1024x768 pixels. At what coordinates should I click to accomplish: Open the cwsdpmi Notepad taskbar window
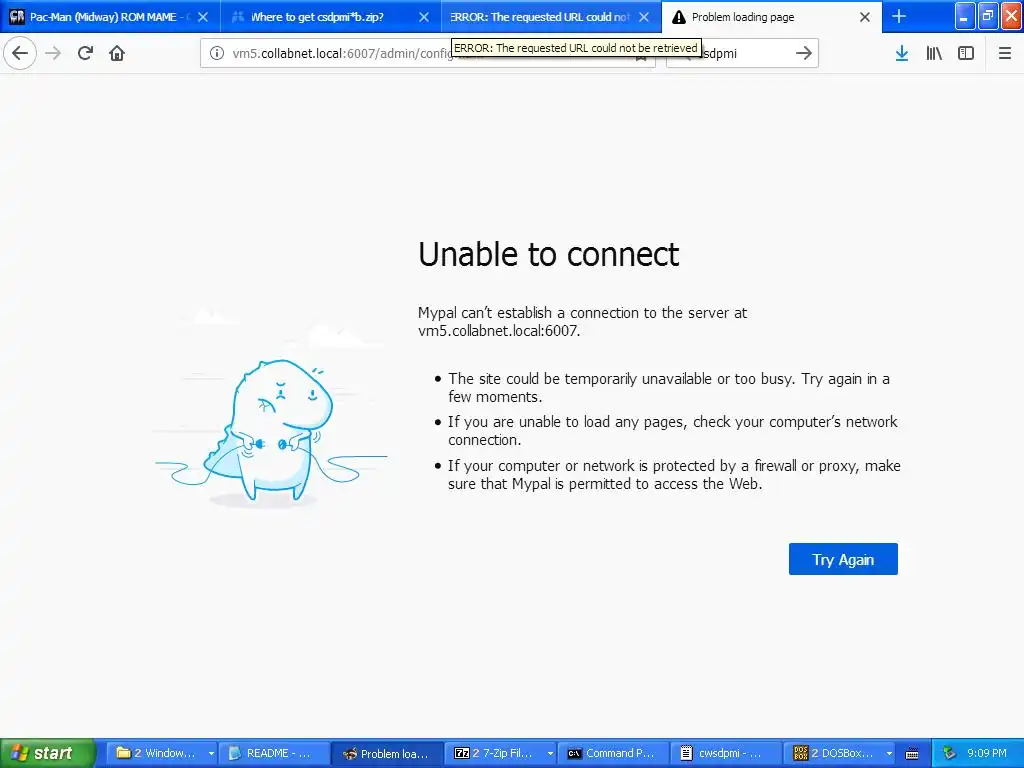[726, 753]
